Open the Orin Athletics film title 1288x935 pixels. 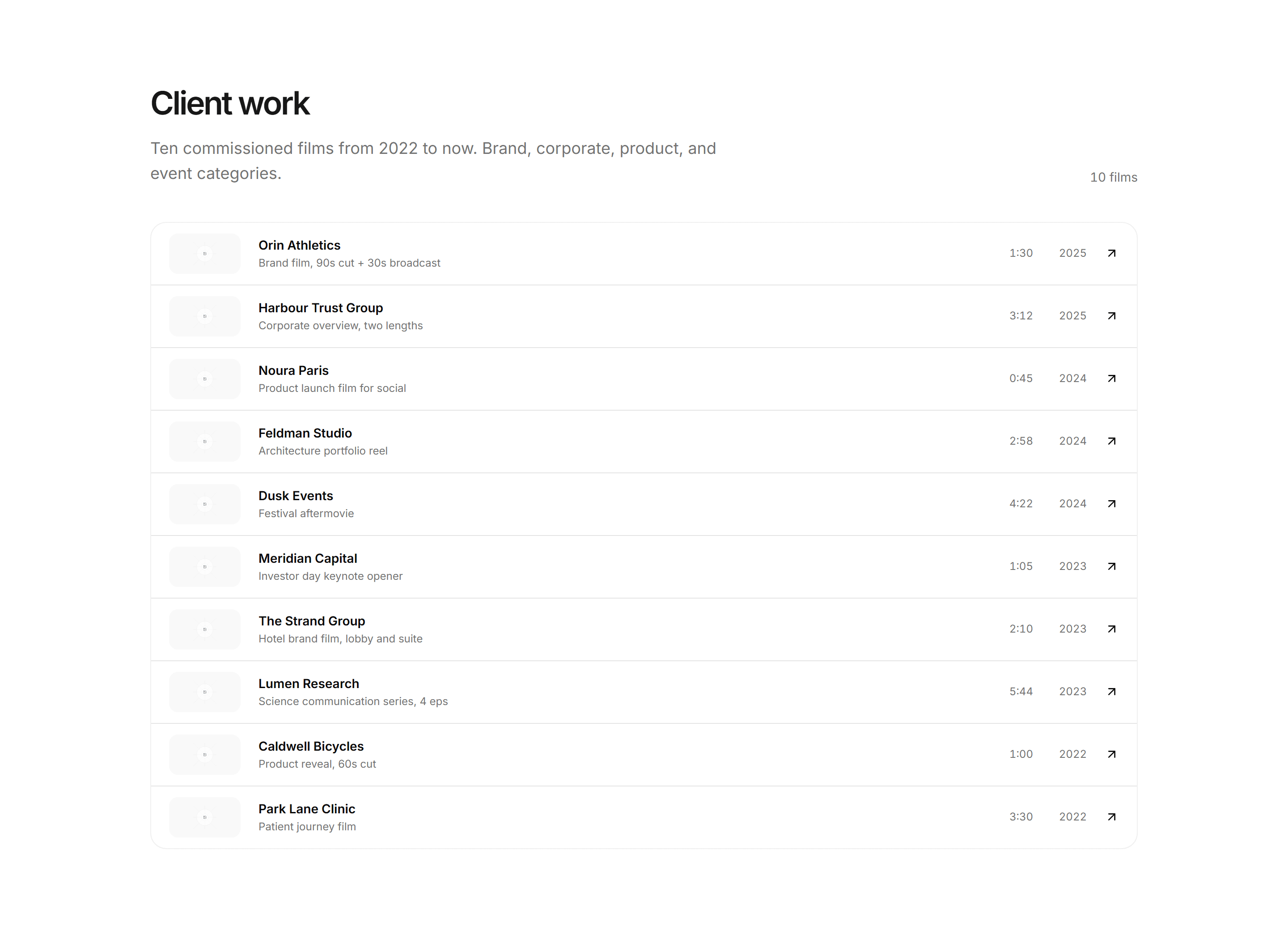click(x=299, y=246)
